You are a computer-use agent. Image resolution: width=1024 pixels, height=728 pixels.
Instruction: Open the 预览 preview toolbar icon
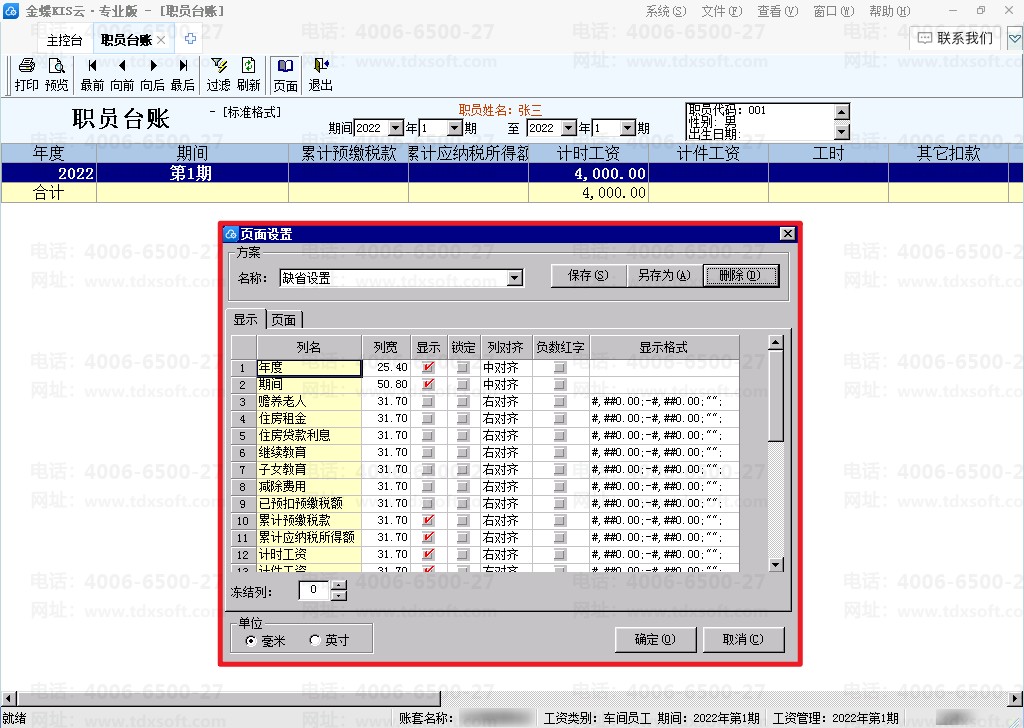click(57, 75)
